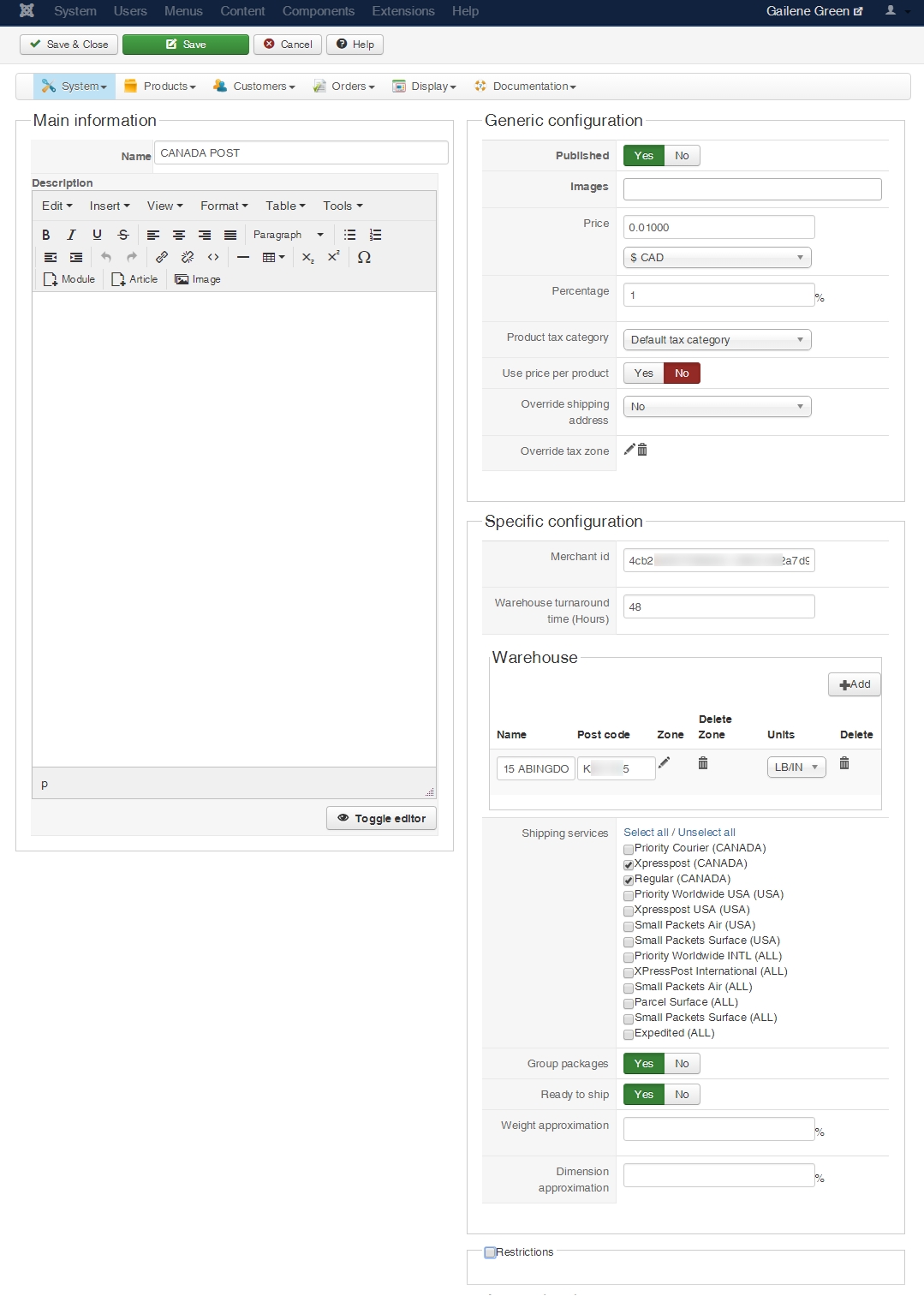Remove link with unlink icon
Image resolution: width=924 pixels, height=1296 pixels.
click(x=188, y=257)
